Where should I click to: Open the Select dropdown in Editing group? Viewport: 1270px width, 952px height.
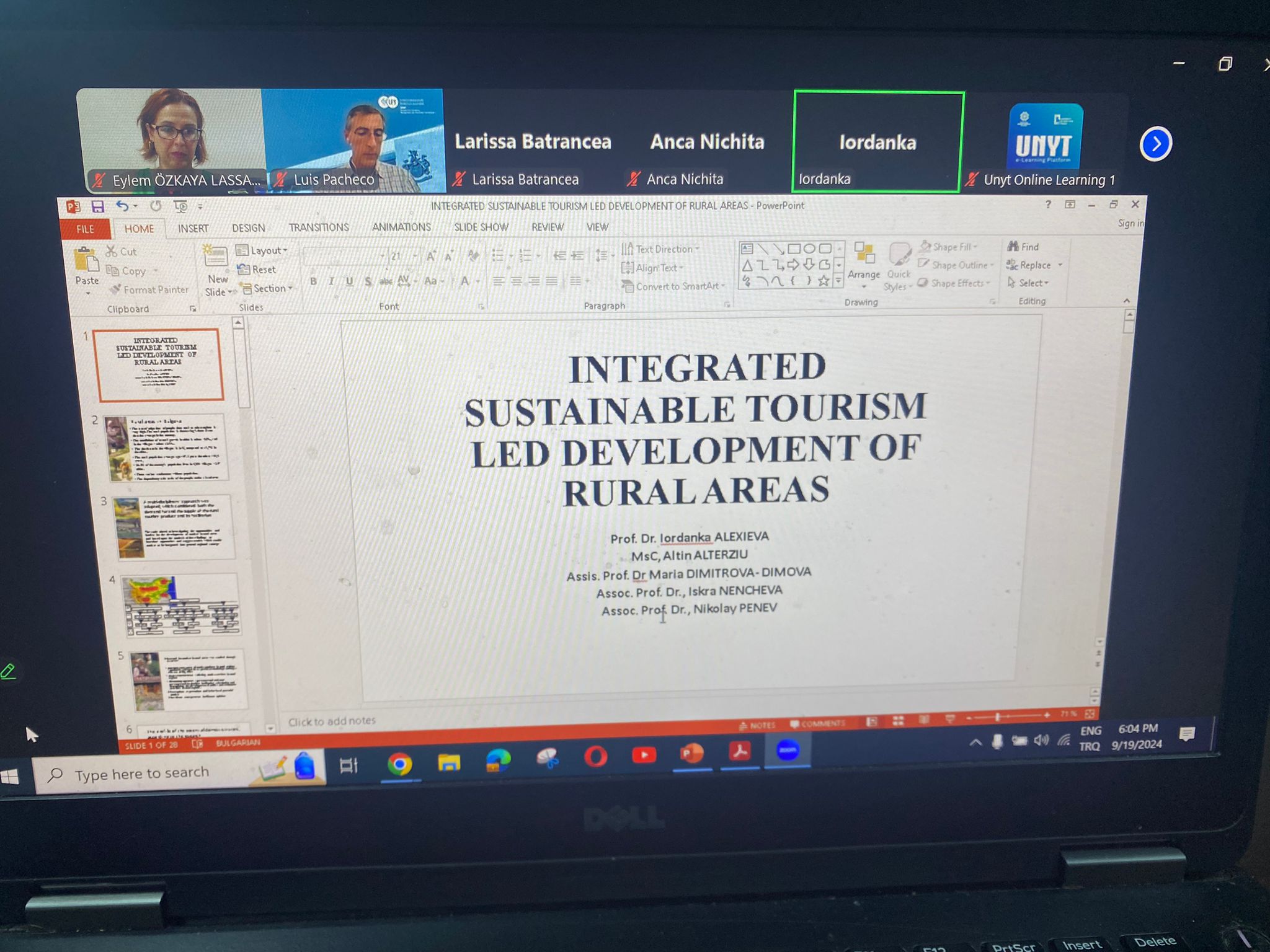(x=1028, y=283)
